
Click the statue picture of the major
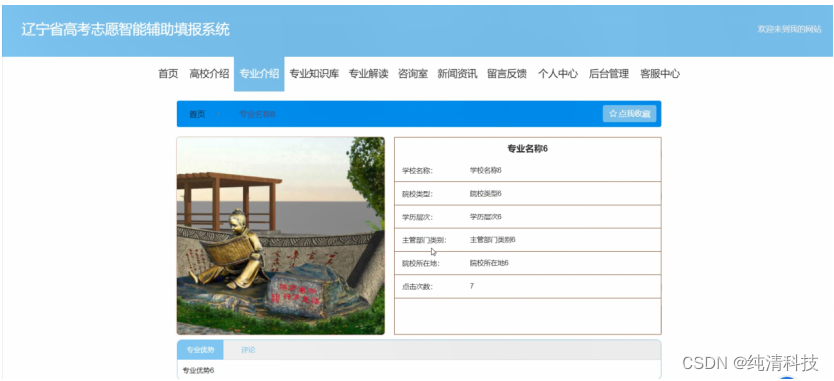click(280, 236)
